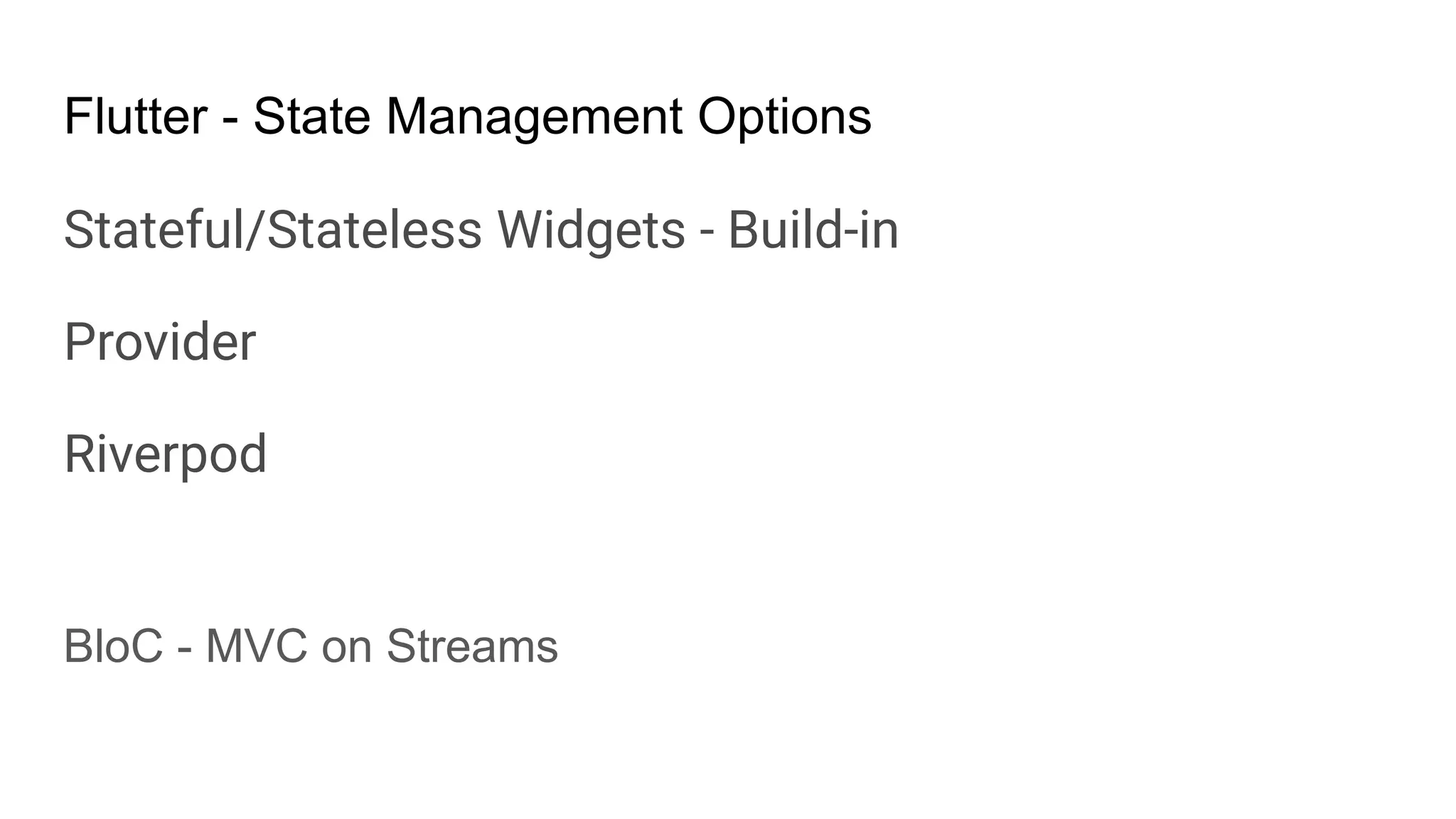Click the capital R in Riverpod
Screen dimensions: 1456x819
click(81, 454)
